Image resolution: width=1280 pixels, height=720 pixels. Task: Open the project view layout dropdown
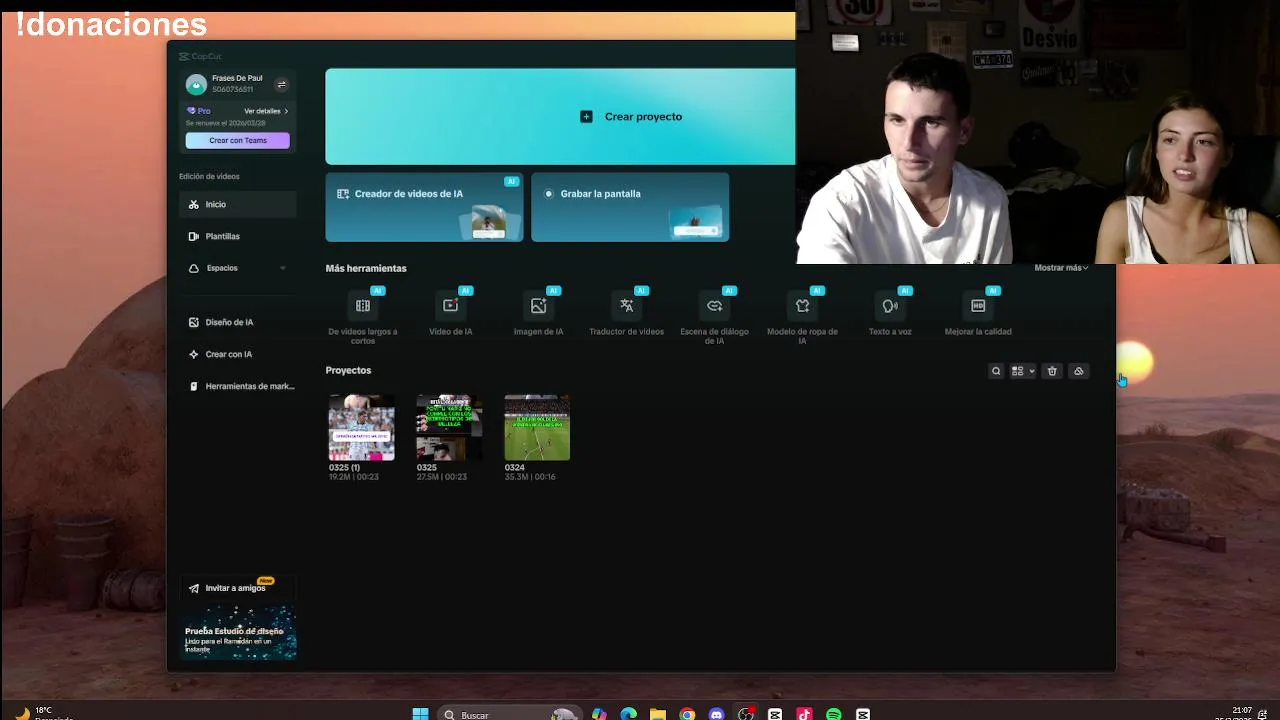(1023, 371)
